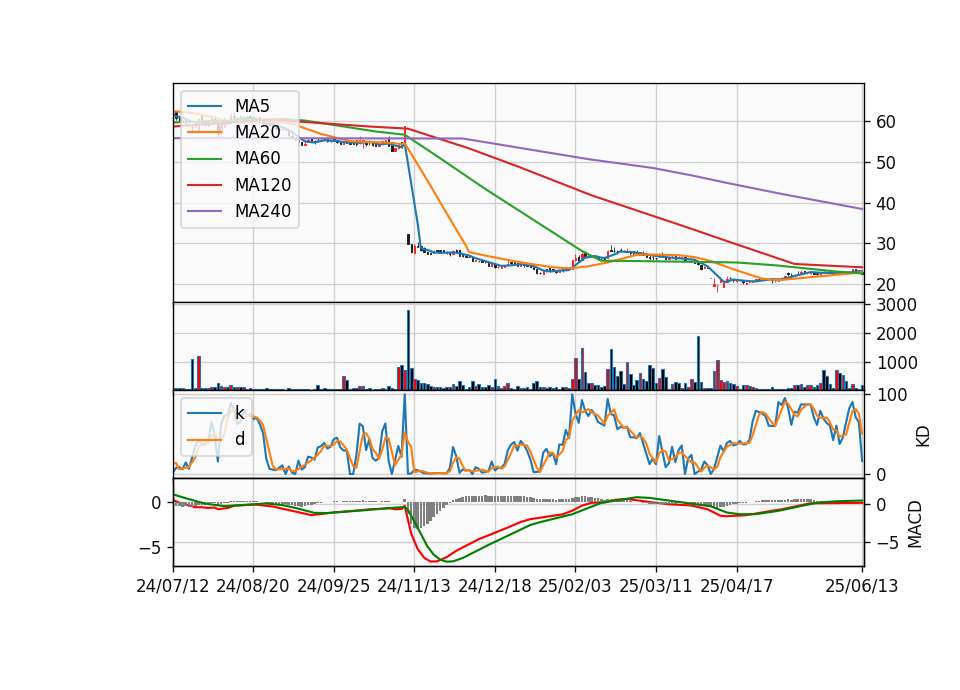The height and width of the screenshot is (690, 960).
Task: Click the MA240 legend label
Action: (263, 211)
